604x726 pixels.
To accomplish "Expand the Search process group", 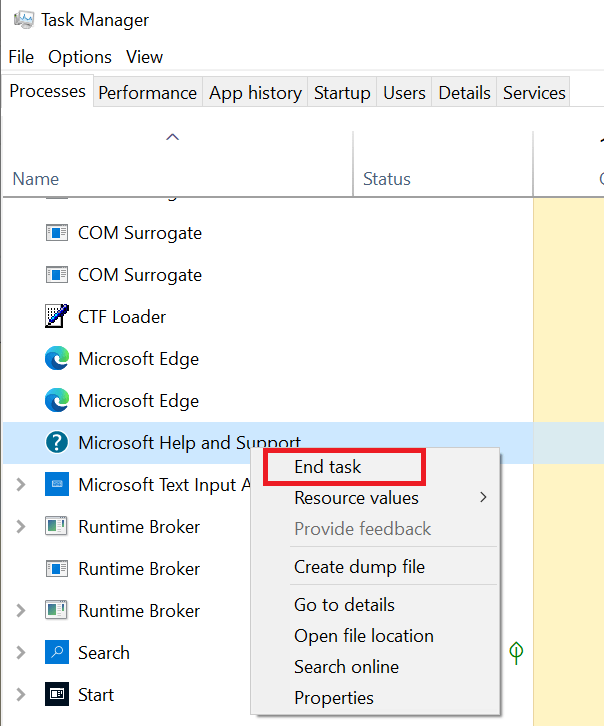I will pyautogui.click(x=21, y=652).
